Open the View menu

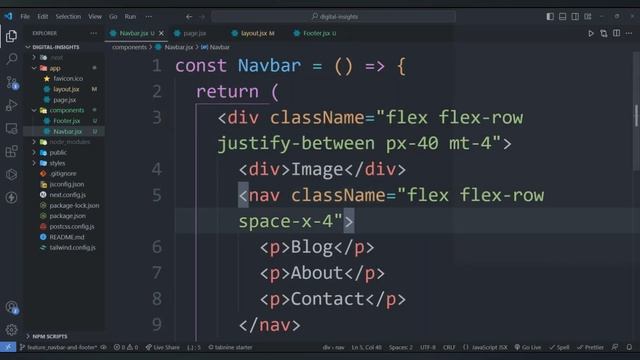pyautogui.click(x=95, y=17)
